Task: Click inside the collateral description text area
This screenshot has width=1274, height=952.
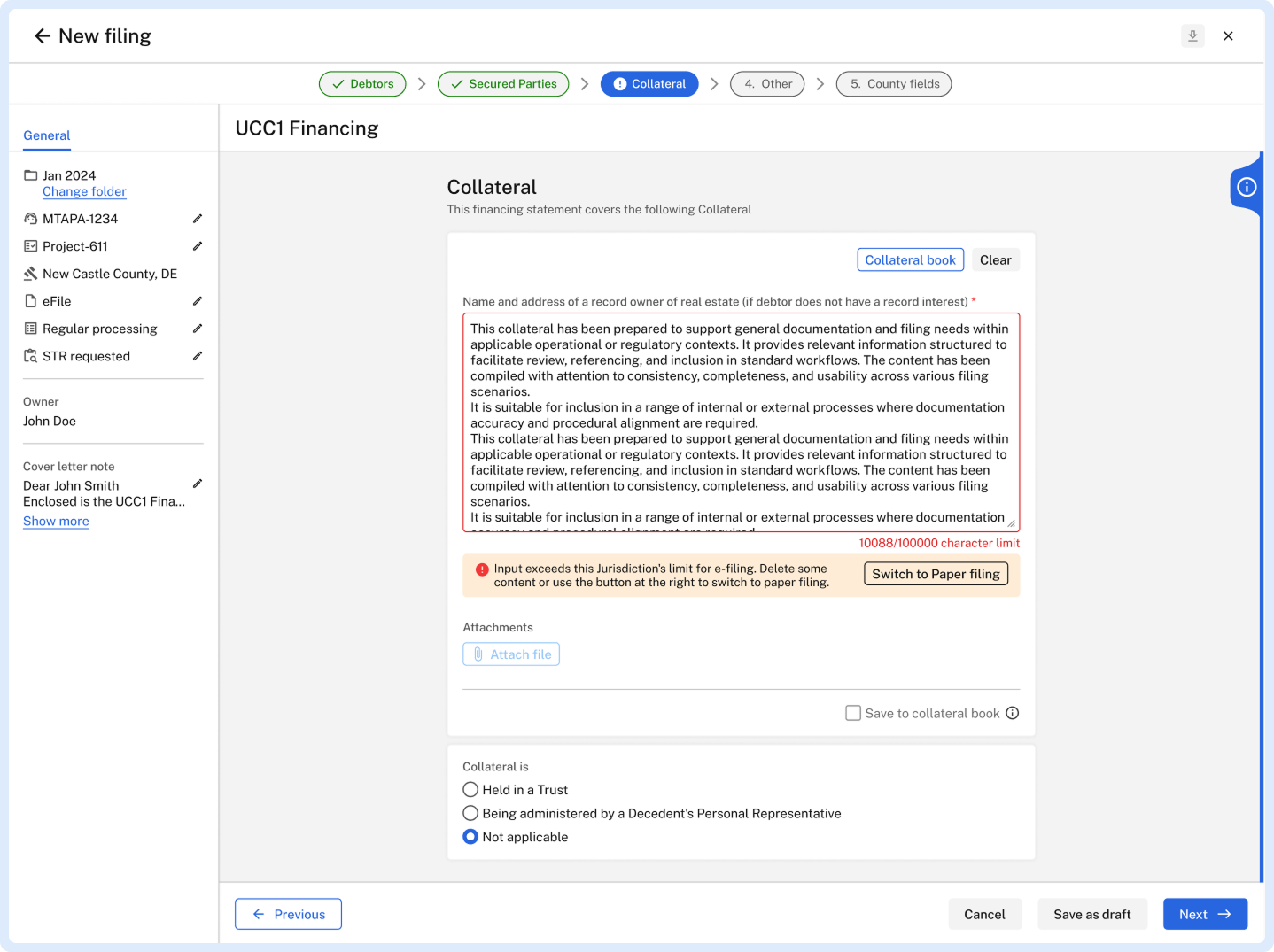Action: pos(741,422)
